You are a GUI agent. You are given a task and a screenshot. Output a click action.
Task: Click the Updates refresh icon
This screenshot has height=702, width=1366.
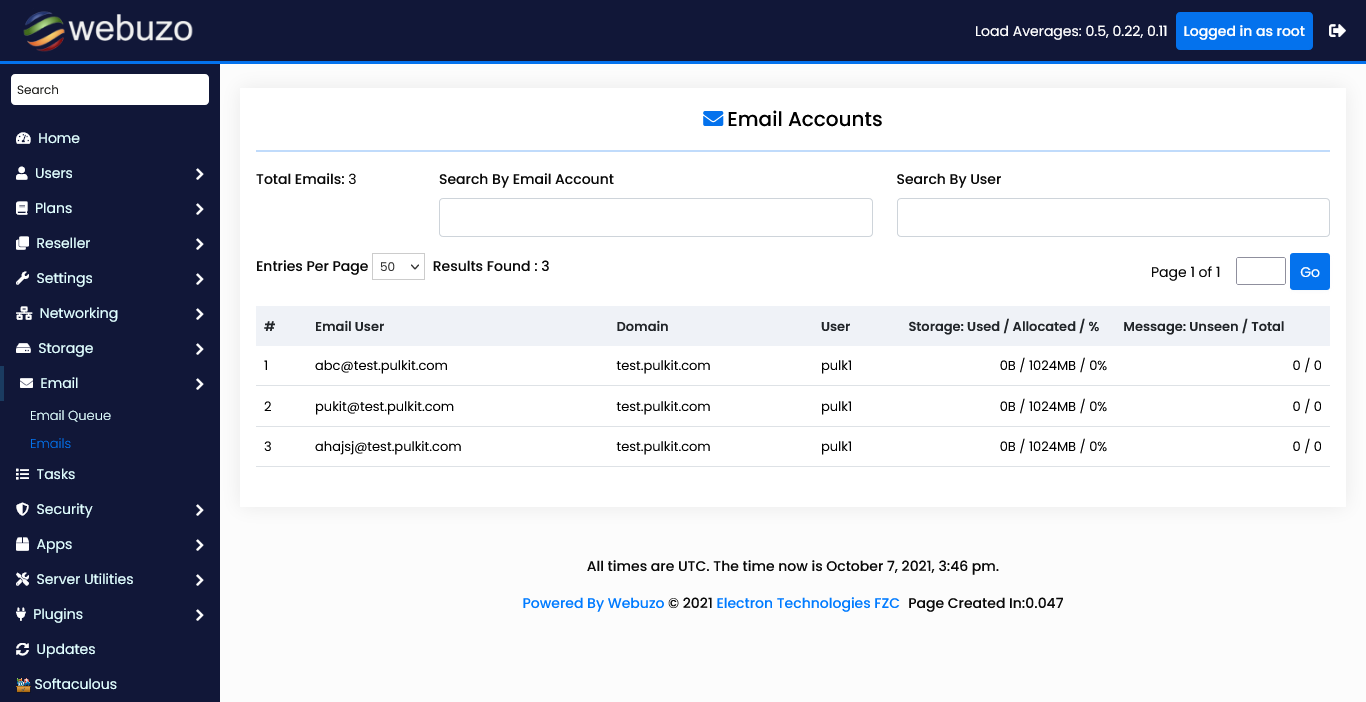pyautogui.click(x=23, y=649)
